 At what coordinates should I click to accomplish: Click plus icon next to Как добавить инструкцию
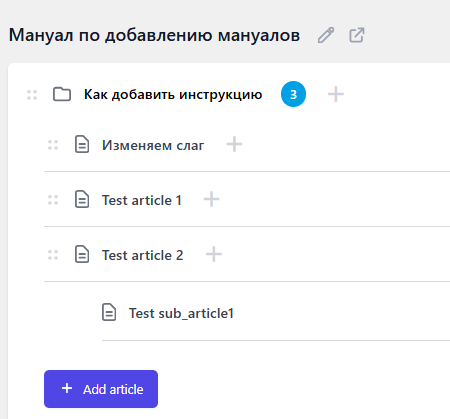click(336, 94)
